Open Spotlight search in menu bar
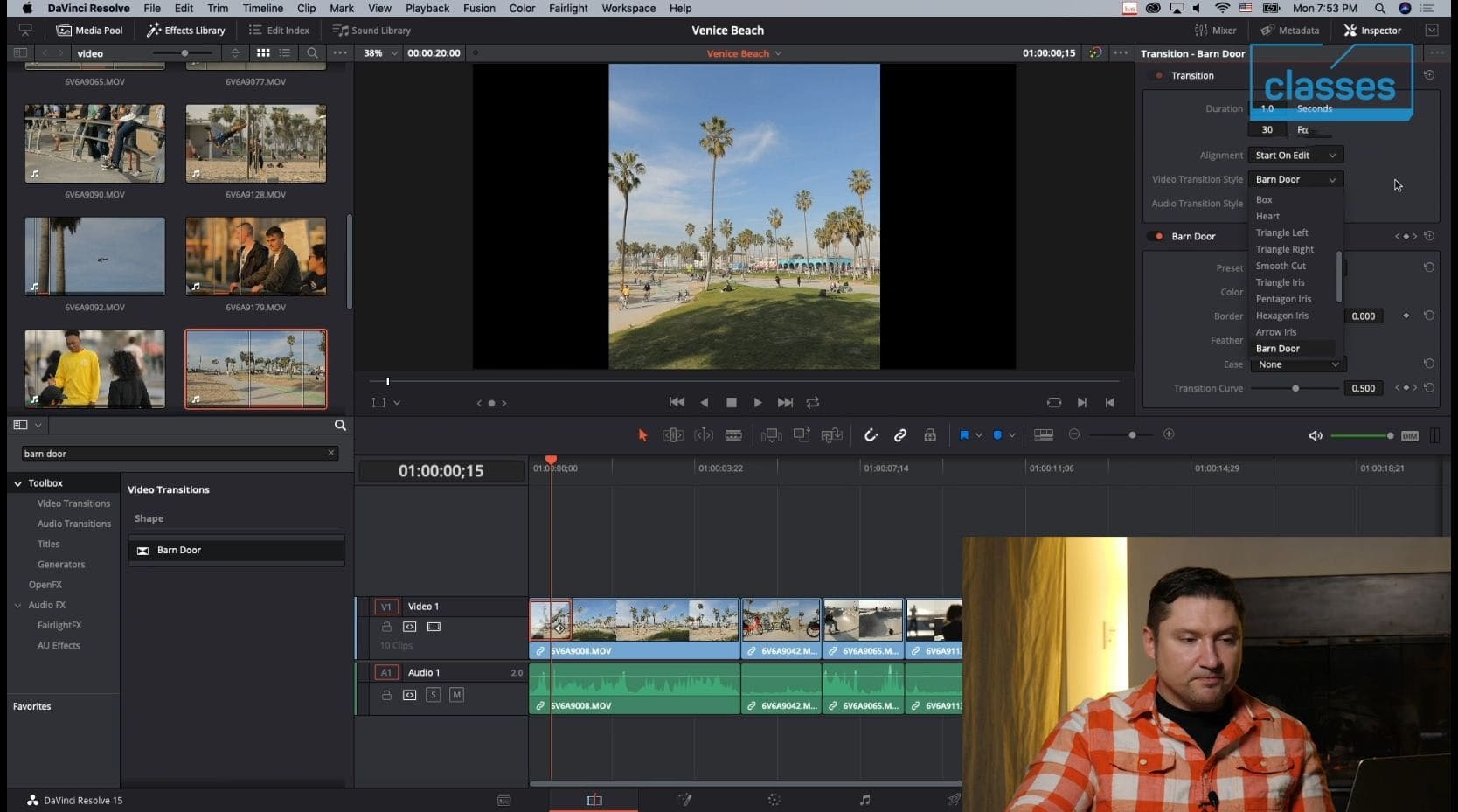Viewport: 1458px width, 812px height. (1380, 9)
